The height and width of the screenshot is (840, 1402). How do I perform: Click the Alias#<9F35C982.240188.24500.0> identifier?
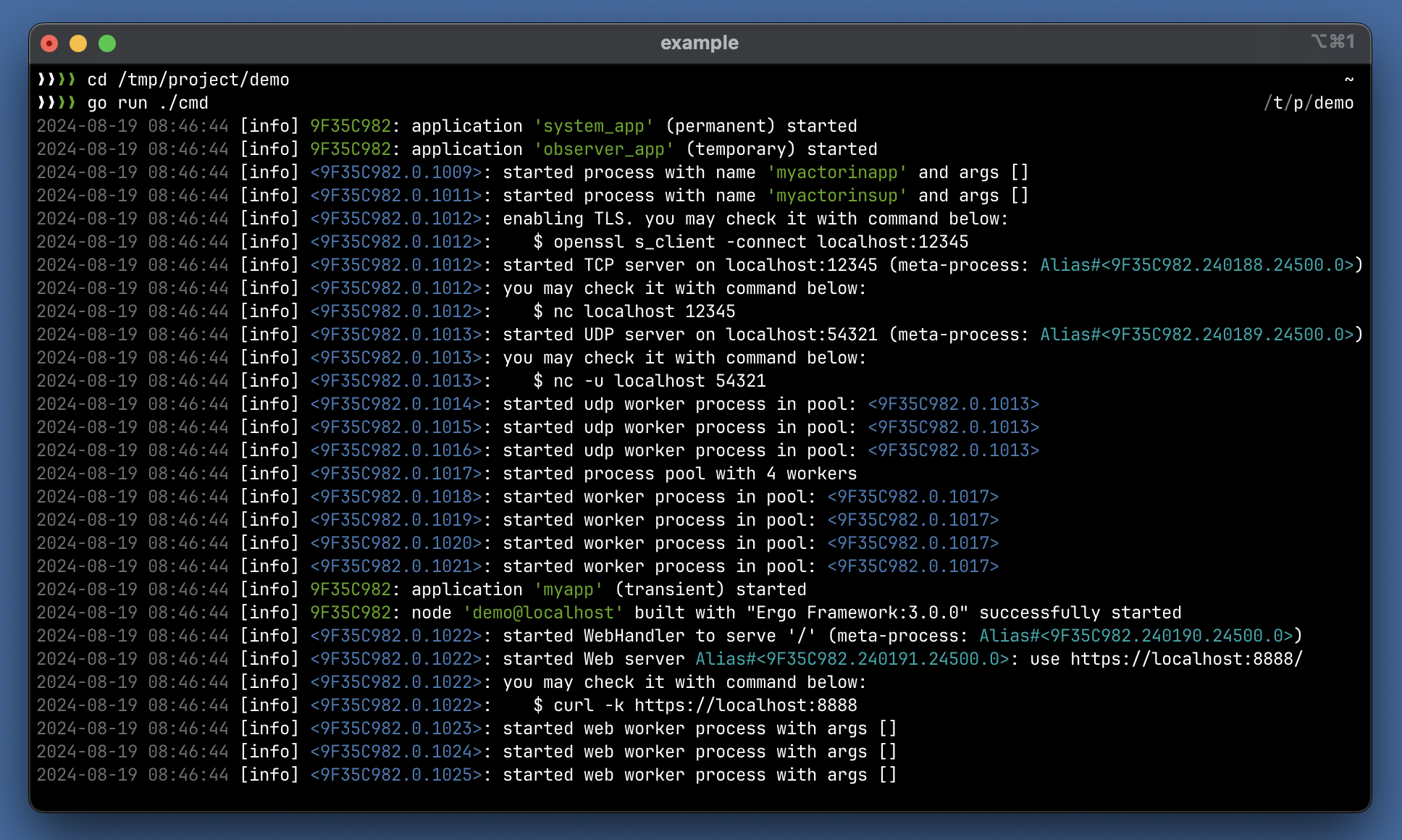(1197, 265)
